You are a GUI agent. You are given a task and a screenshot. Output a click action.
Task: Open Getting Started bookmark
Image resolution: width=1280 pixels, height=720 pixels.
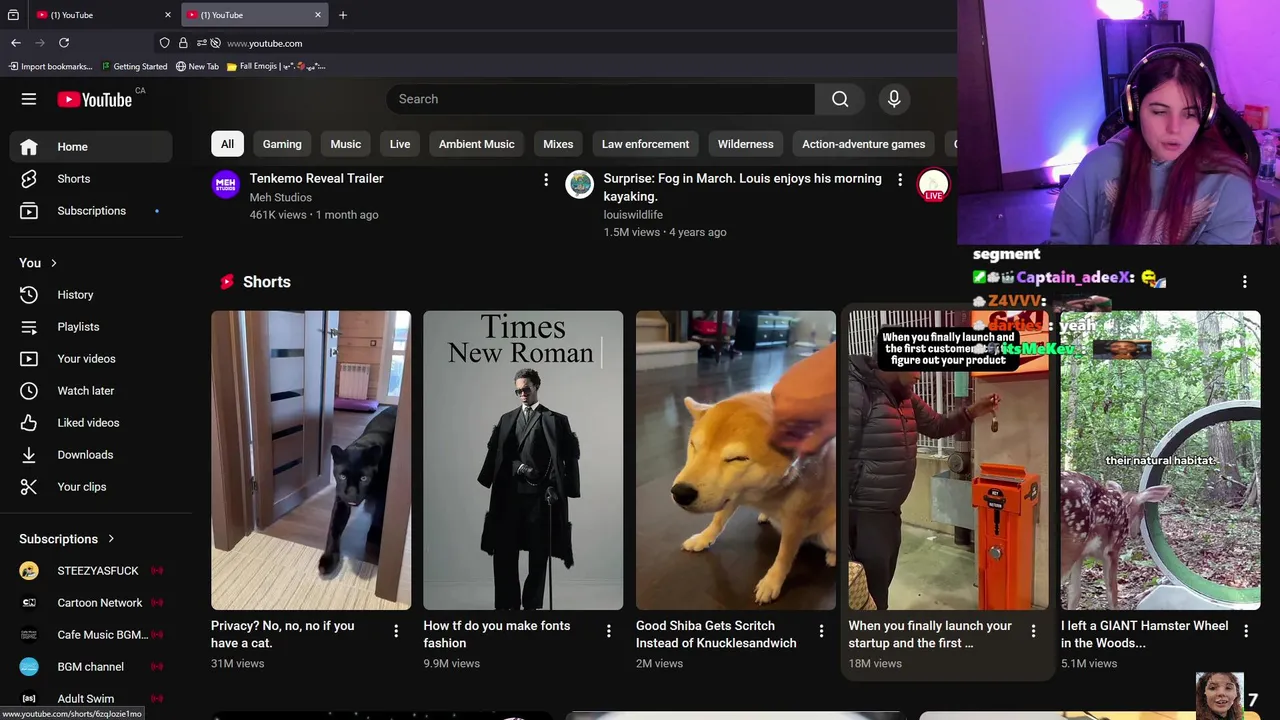coord(134,66)
